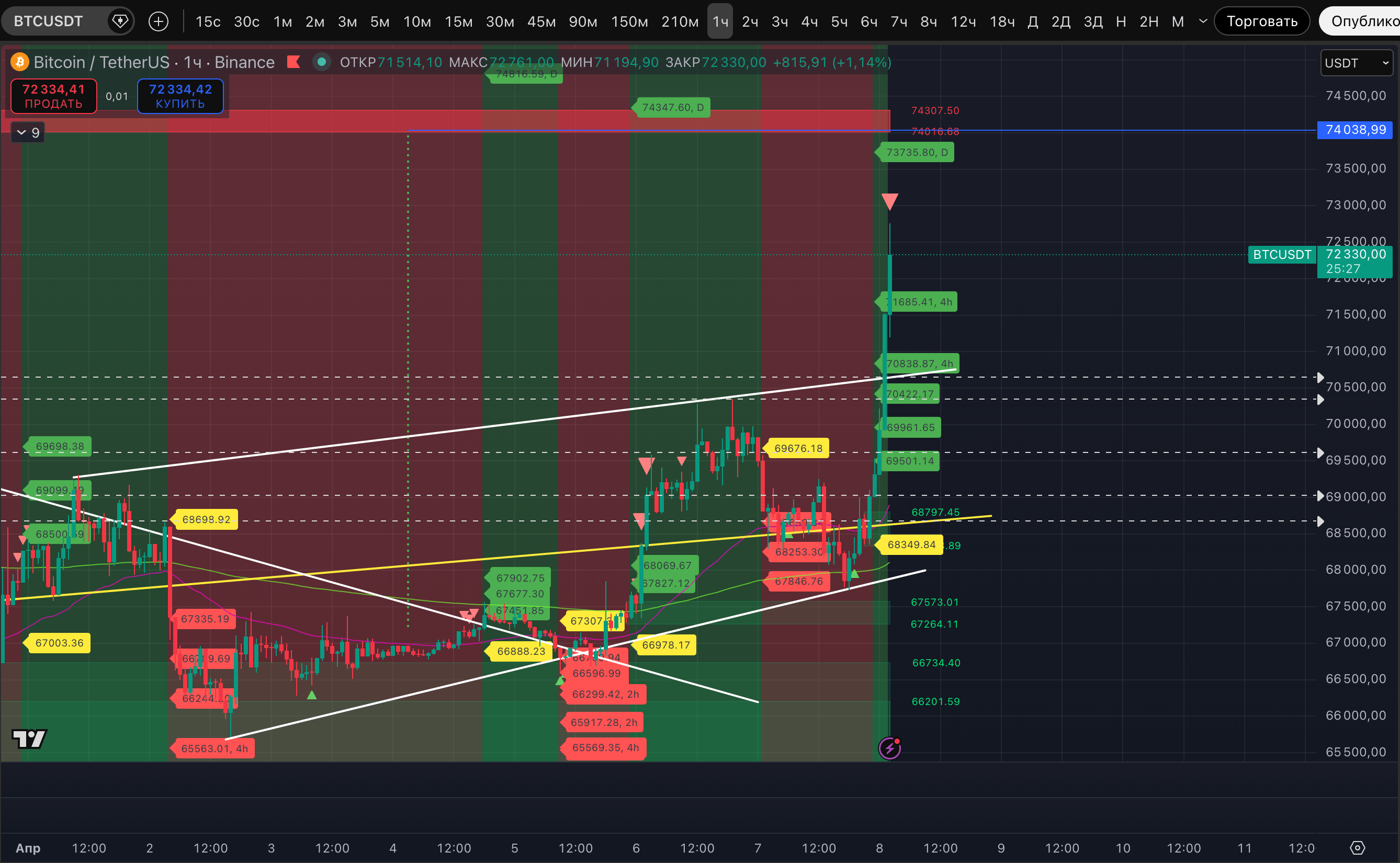Switch to the 4ч timeframe
The image size is (1400, 863).
tap(809, 21)
